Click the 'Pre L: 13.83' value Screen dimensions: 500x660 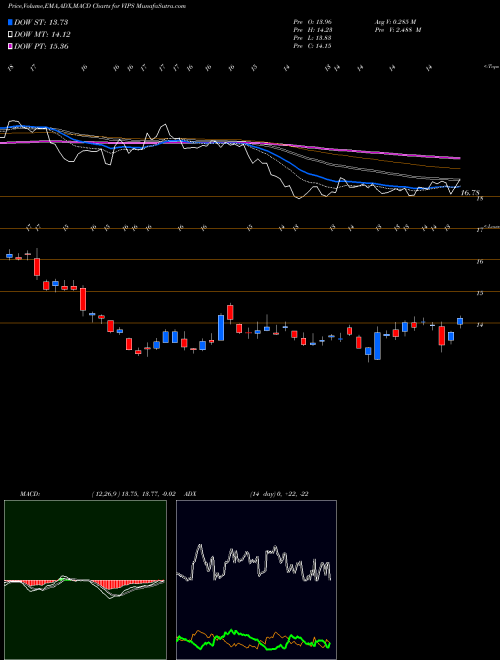pos(312,38)
